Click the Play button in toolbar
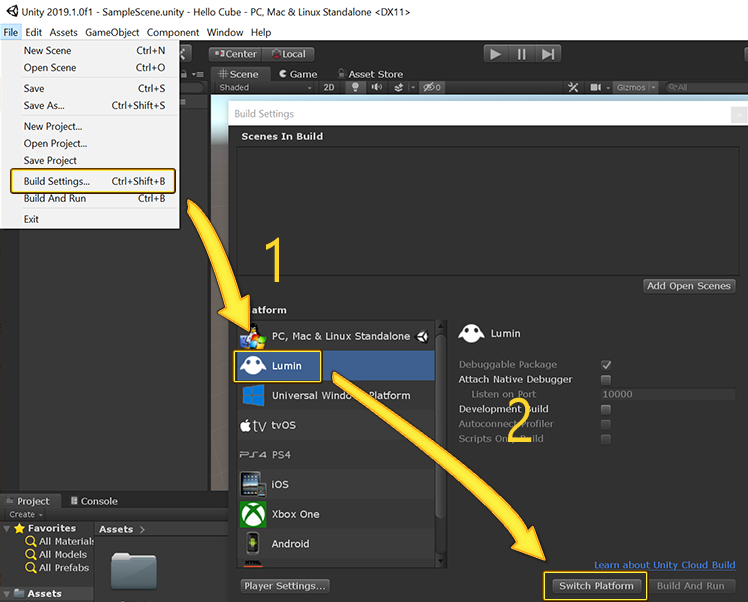This screenshot has height=602, width=748. (x=496, y=54)
